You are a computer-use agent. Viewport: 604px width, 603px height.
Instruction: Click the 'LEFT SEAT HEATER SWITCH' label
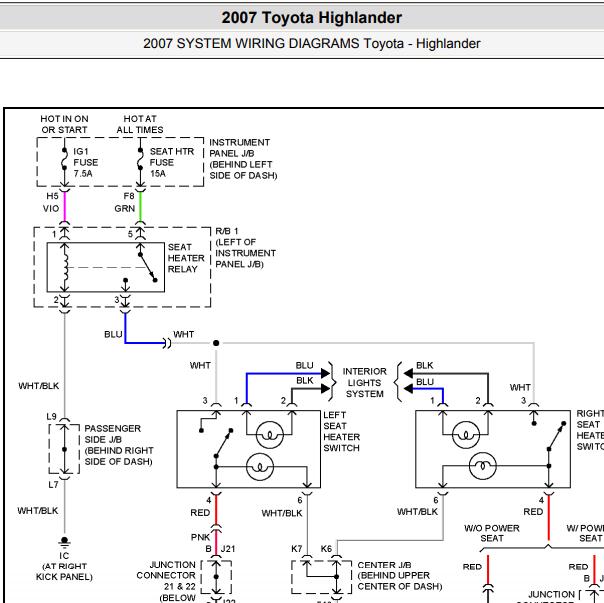coord(341,431)
